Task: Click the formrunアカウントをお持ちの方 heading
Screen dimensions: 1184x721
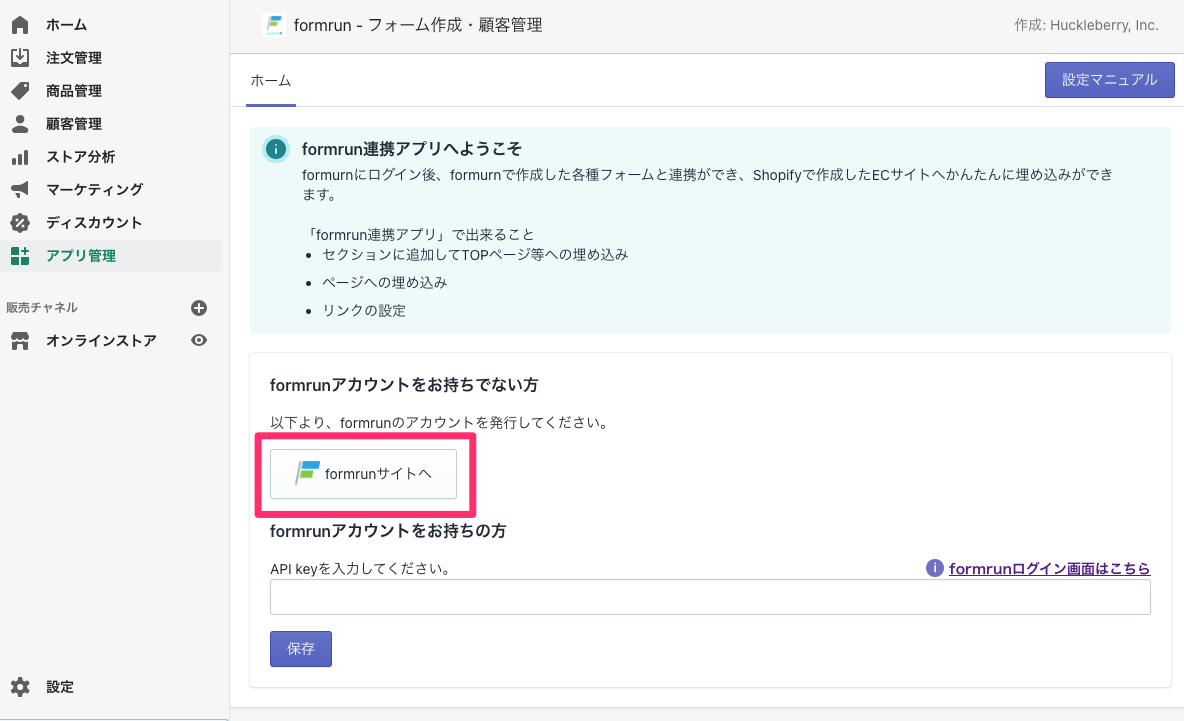Action: coord(388,532)
